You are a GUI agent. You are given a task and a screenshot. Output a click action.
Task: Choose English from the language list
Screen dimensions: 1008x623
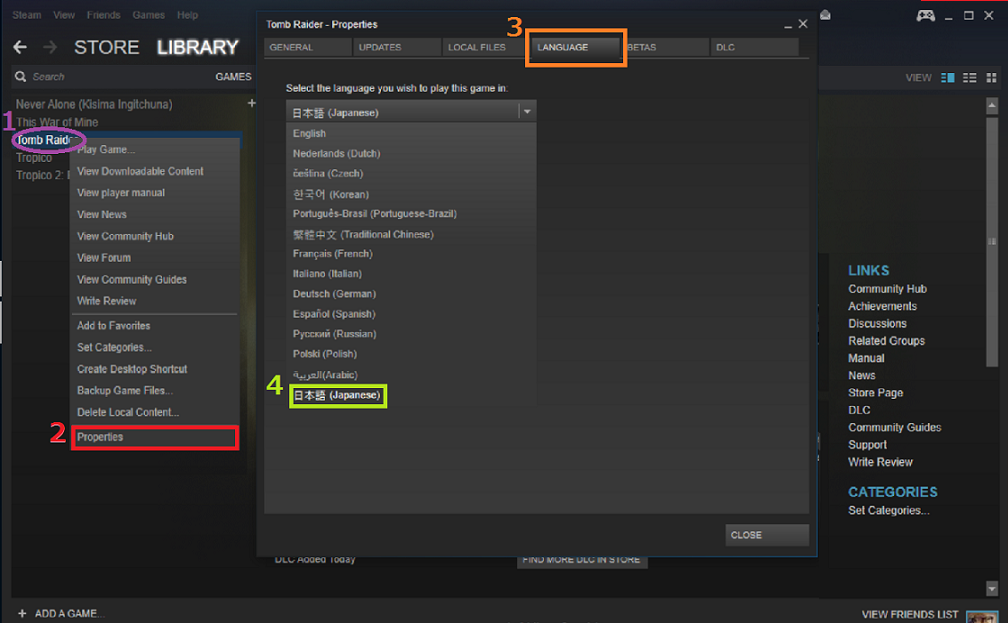pyautogui.click(x=411, y=133)
